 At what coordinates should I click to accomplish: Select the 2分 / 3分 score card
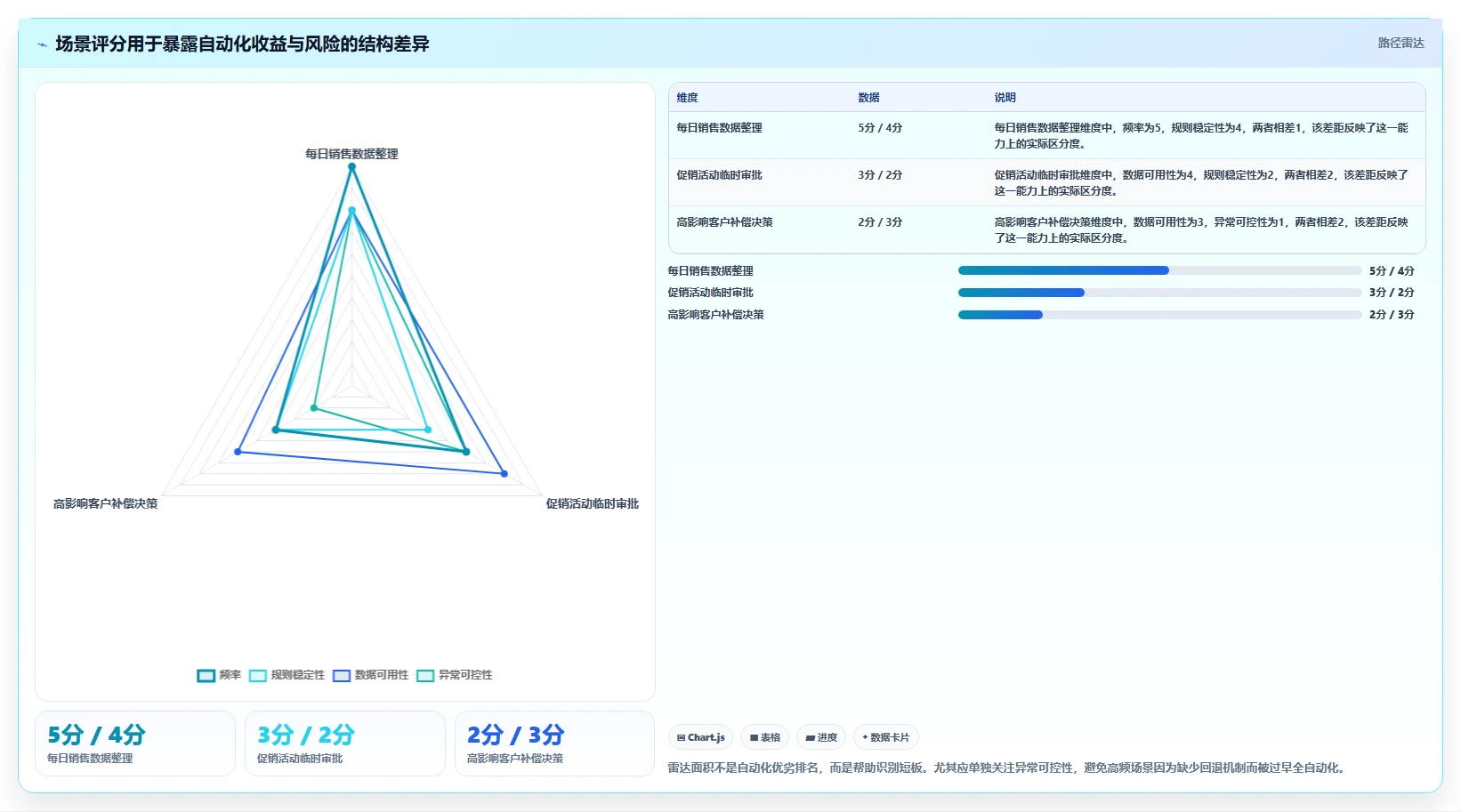point(555,744)
